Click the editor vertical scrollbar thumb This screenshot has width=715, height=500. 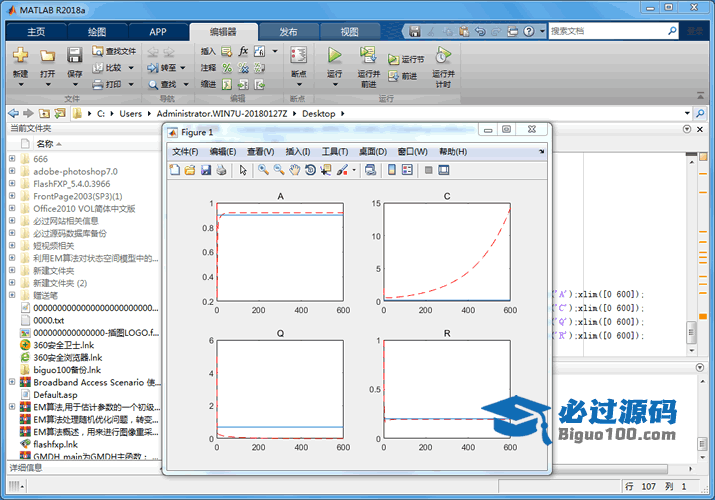(x=692, y=332)
